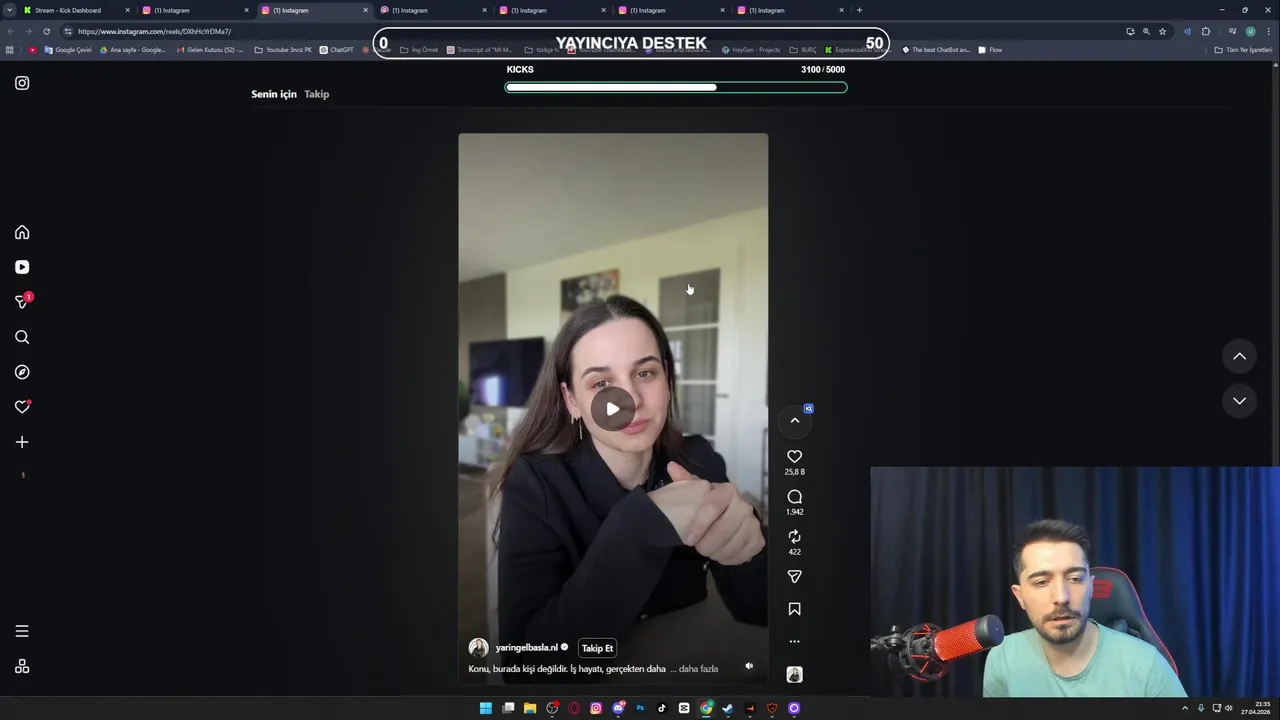
Task: Like the reel with heart icon
Action: (794, 457)
